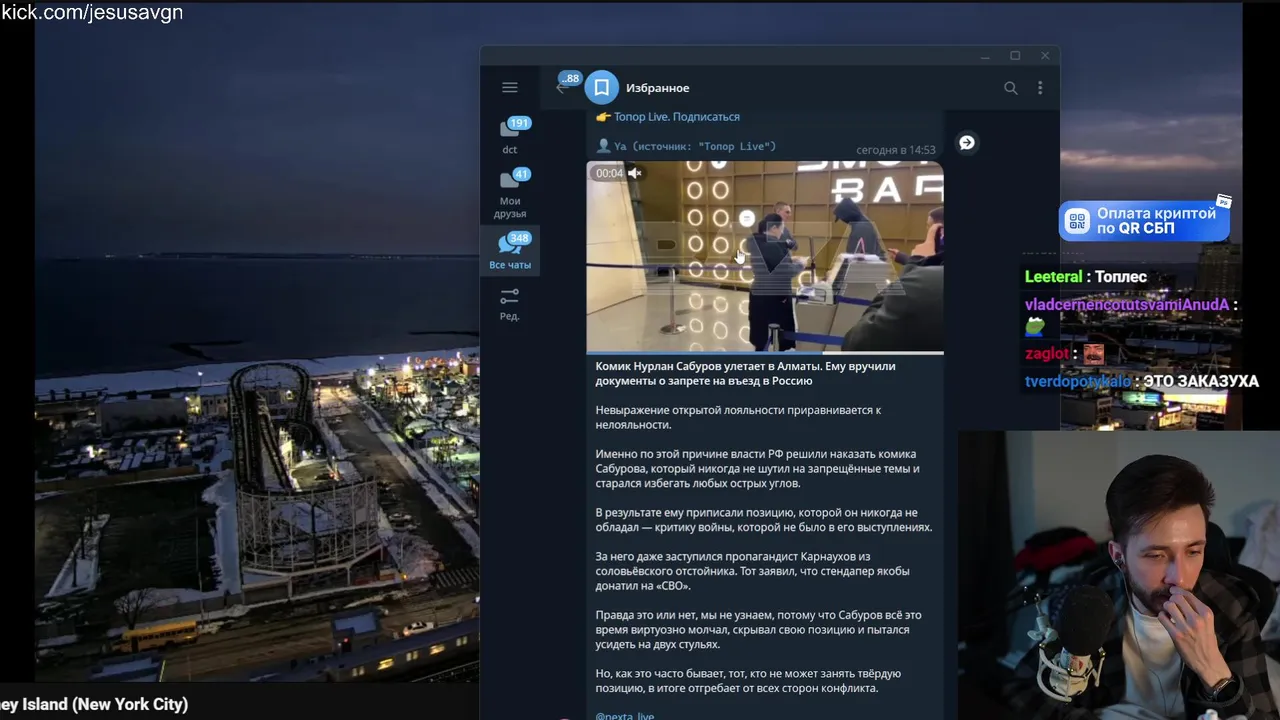The image size is (1280, 720).
Task: Open the Telegram hamburger menu
Action: coord(509,88)
